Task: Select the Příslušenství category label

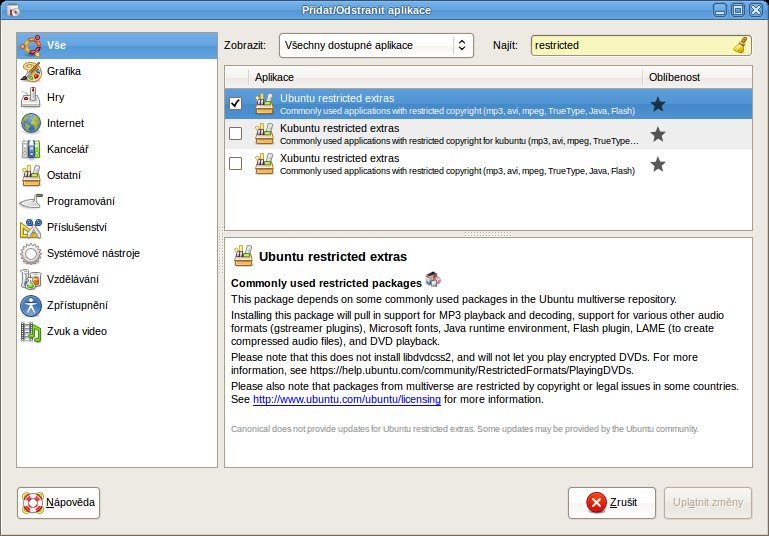Action: (77, 228)
